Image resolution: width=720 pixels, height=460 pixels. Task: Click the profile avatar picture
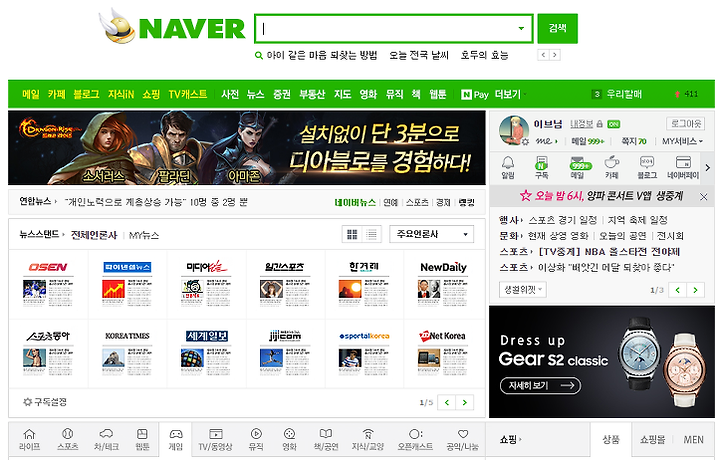click(x=514, y=130)
